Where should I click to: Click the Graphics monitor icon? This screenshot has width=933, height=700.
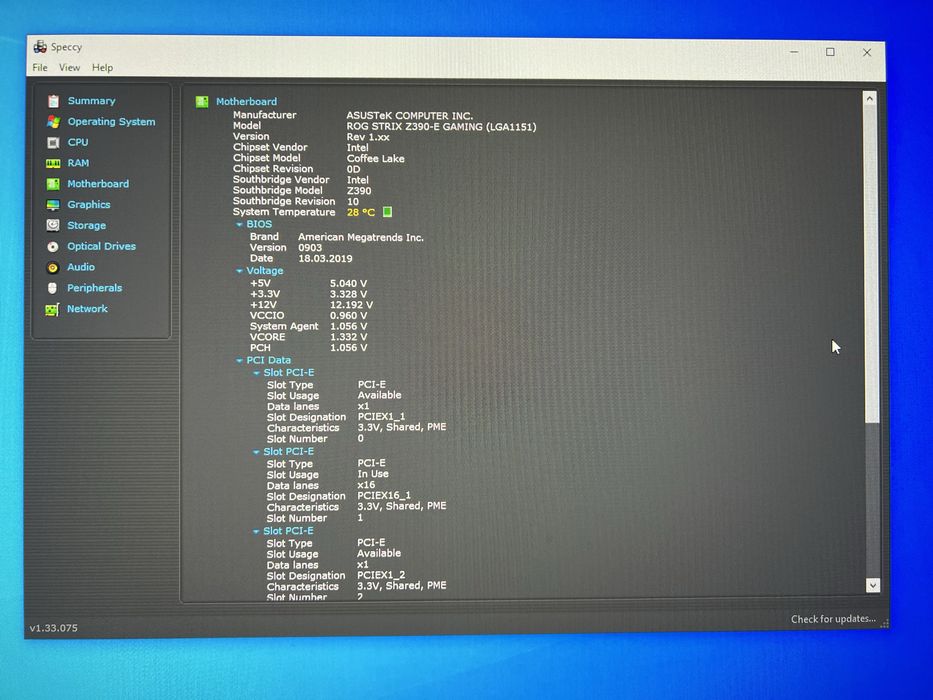[53, 205]
